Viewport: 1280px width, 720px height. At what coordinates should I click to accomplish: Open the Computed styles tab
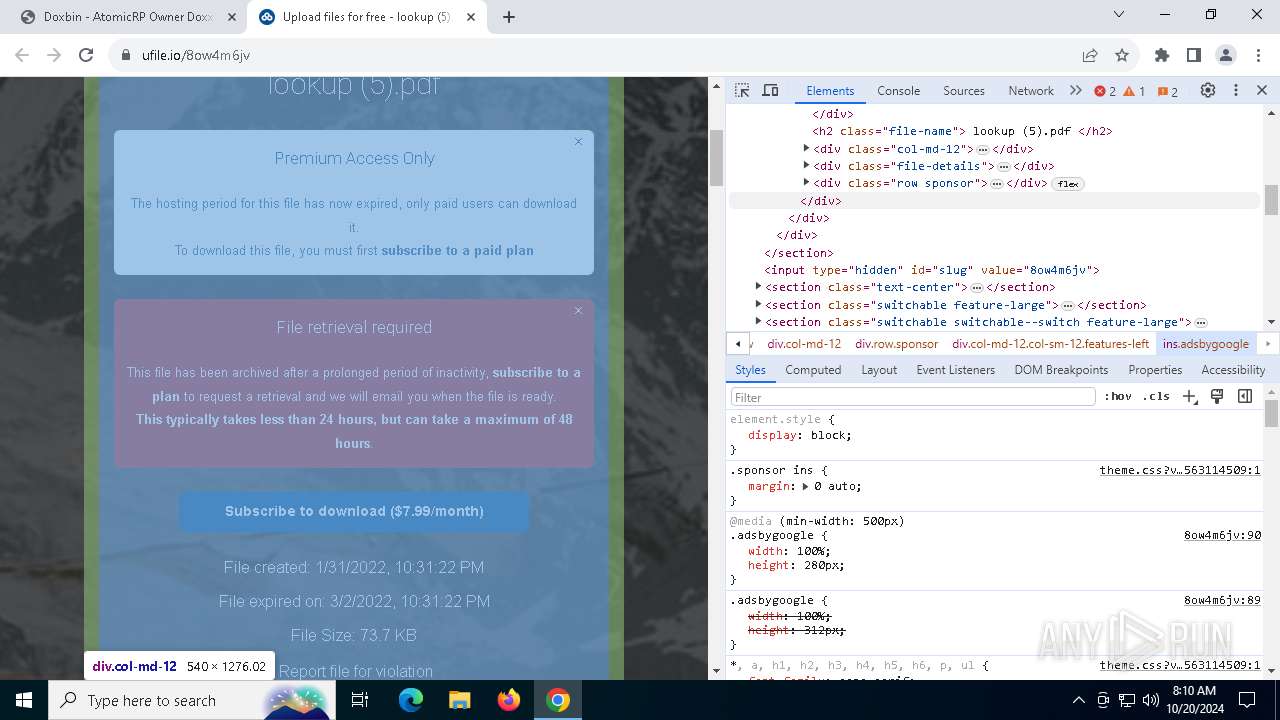(x=813, y=370)
